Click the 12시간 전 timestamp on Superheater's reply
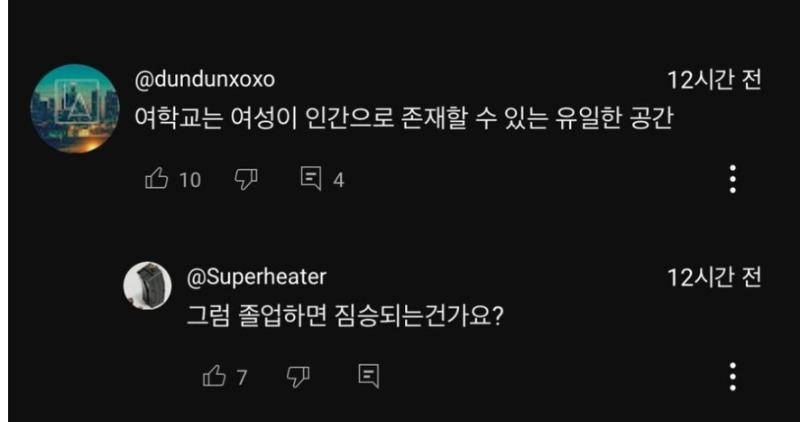Image resolution: width=800 pixels, height=422 pixels. [715, 277]
